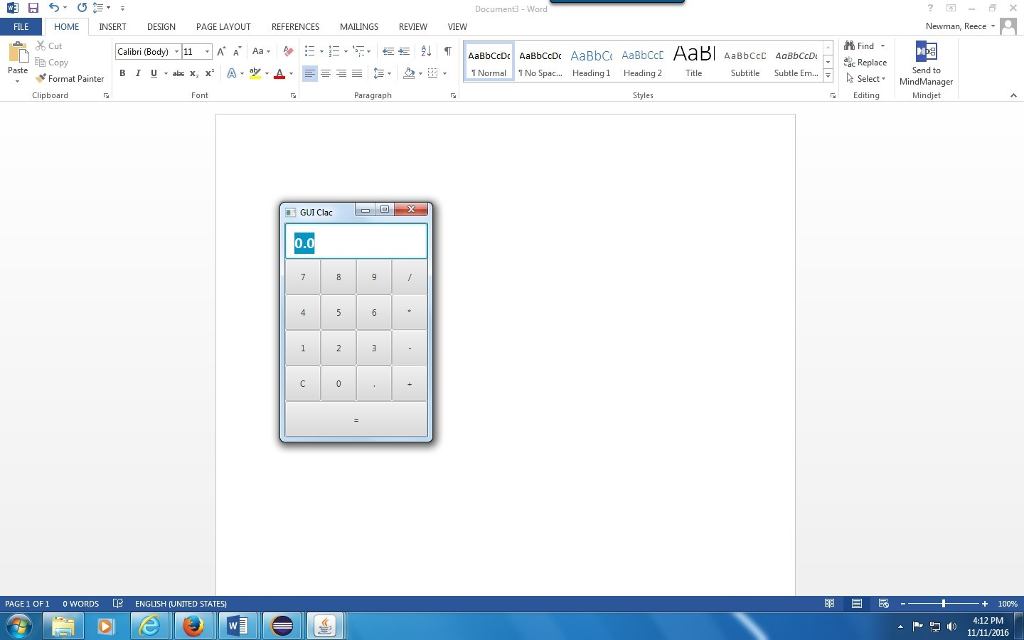This screenshot has width=1024, height=640.
Task: Click Replace in Editing group
Action: click(865, 62)
